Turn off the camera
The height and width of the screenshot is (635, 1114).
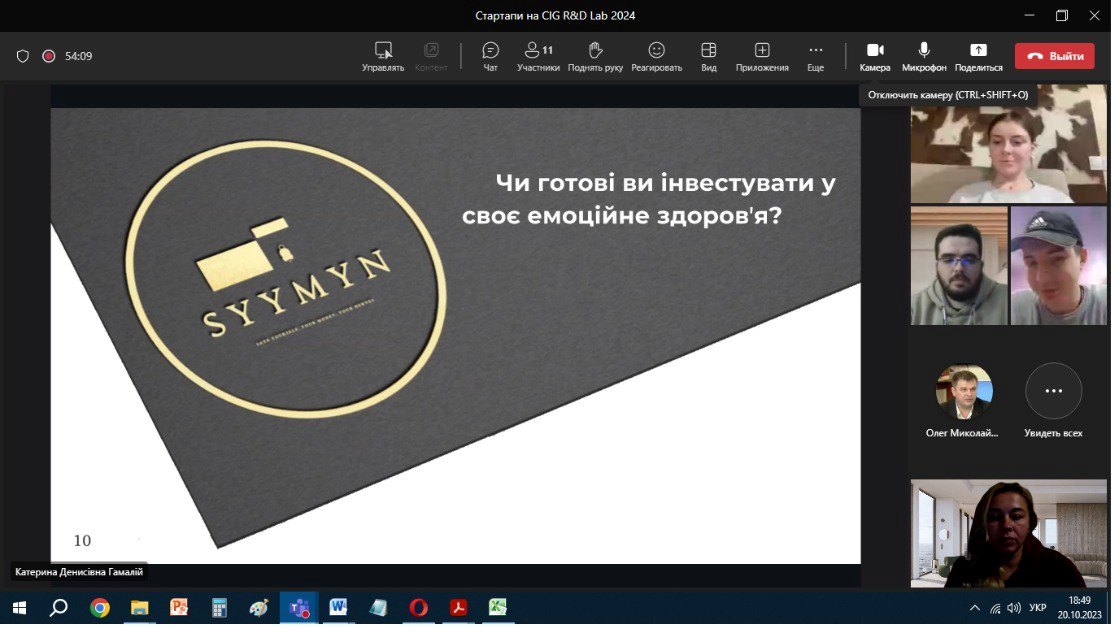click(x=874, y=56)
